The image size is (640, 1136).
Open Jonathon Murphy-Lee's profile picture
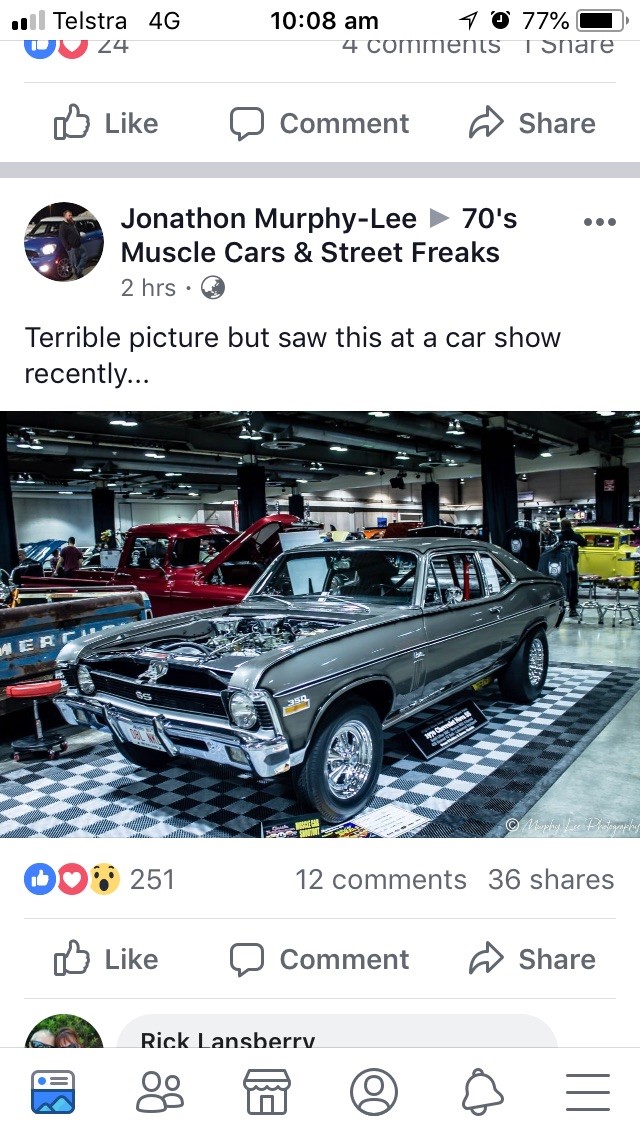click(x=64, y=241)
